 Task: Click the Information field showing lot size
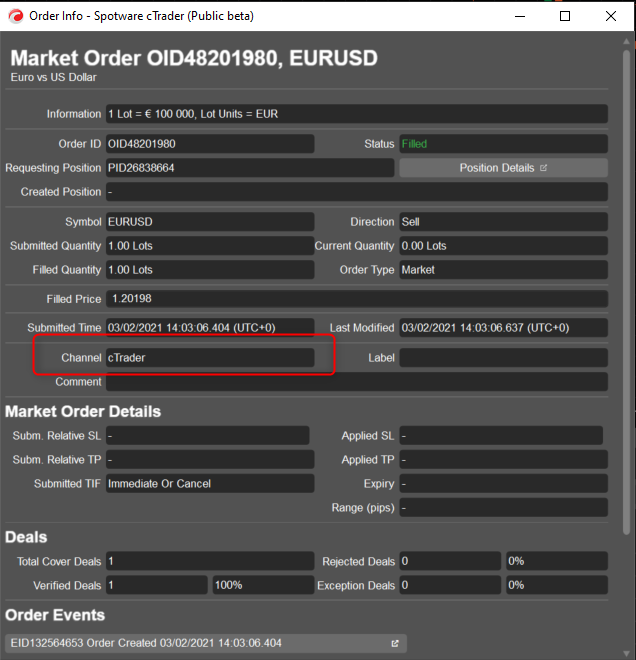point(357,114)
